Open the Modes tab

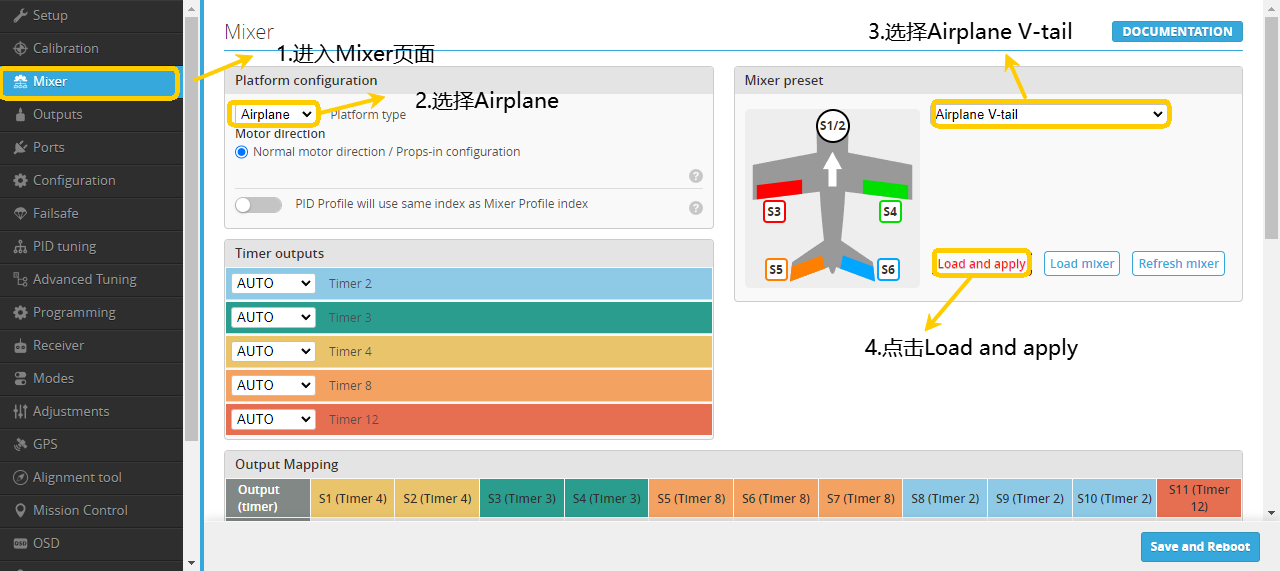91,378
